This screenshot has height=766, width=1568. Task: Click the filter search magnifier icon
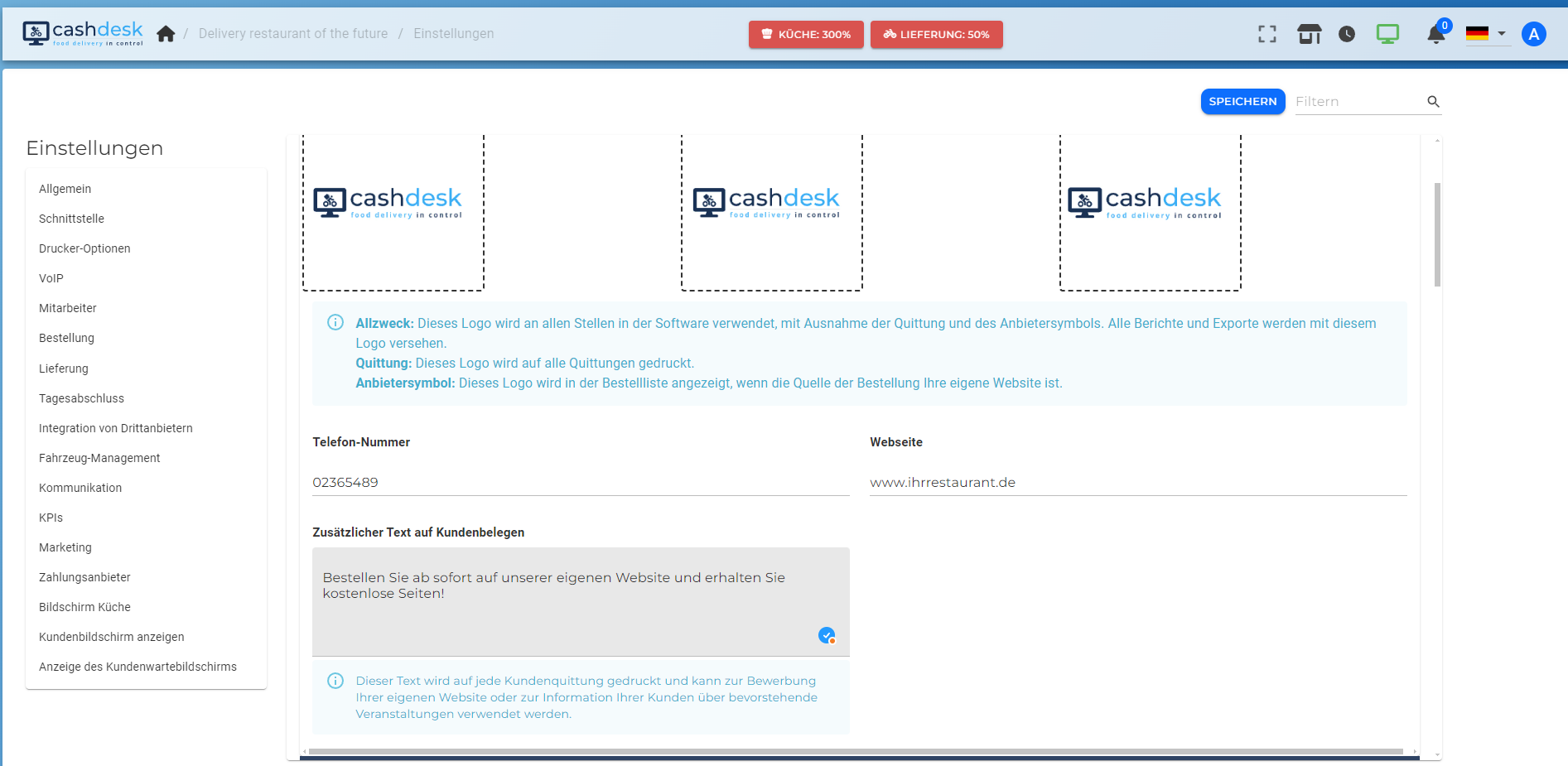1433,102
